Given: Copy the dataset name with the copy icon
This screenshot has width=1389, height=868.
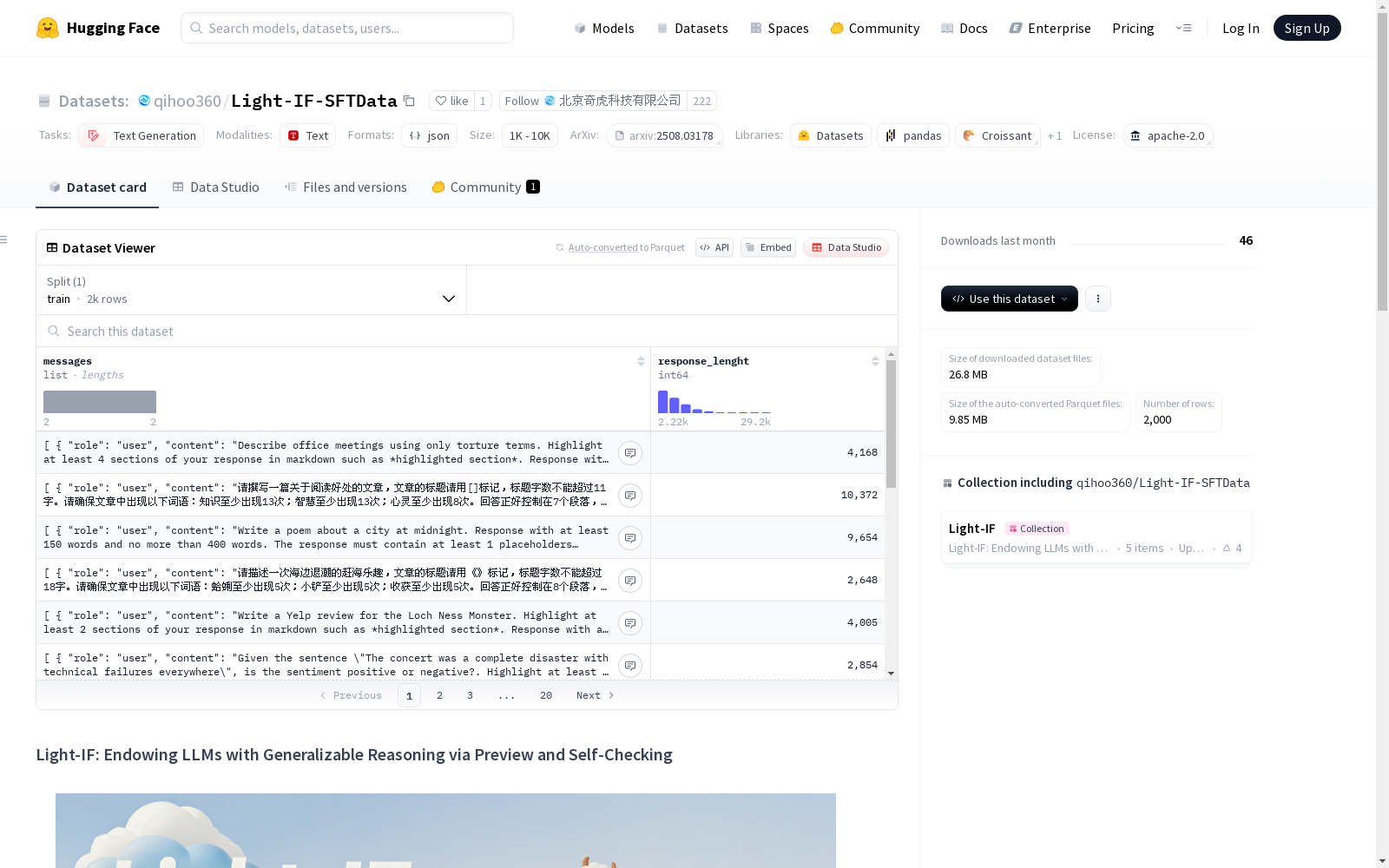Looking at the screenshot, I should 410,101.
